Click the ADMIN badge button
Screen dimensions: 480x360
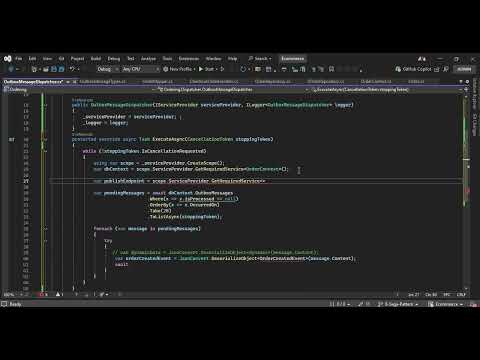click(464, 69)
